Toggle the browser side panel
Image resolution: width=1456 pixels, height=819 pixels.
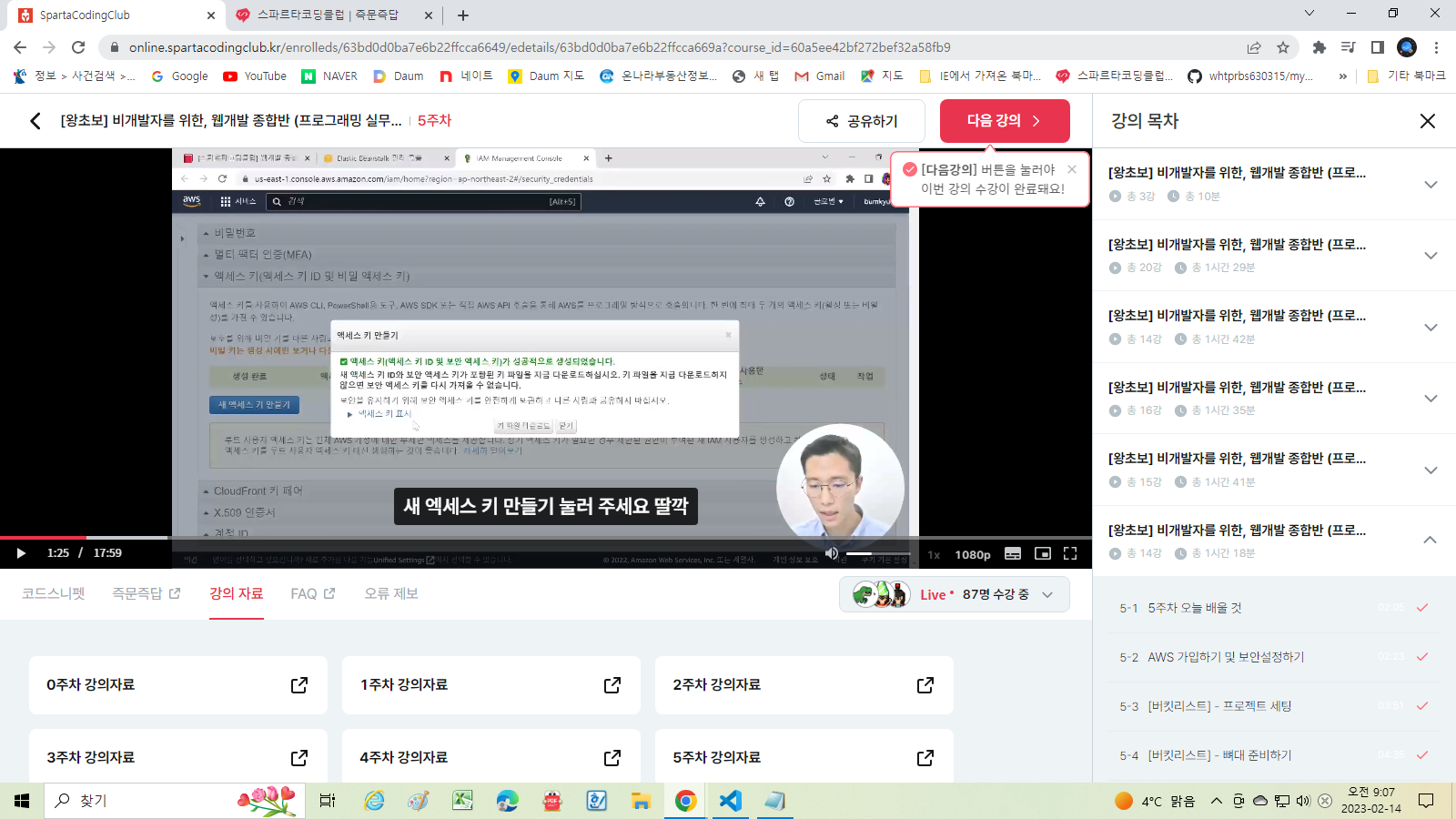[x=1377, y=47]
